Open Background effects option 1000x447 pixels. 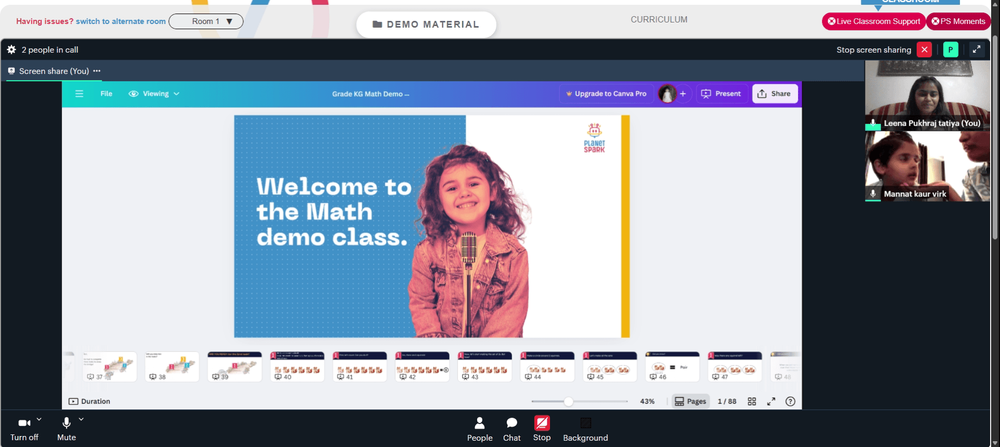[585, 429]
